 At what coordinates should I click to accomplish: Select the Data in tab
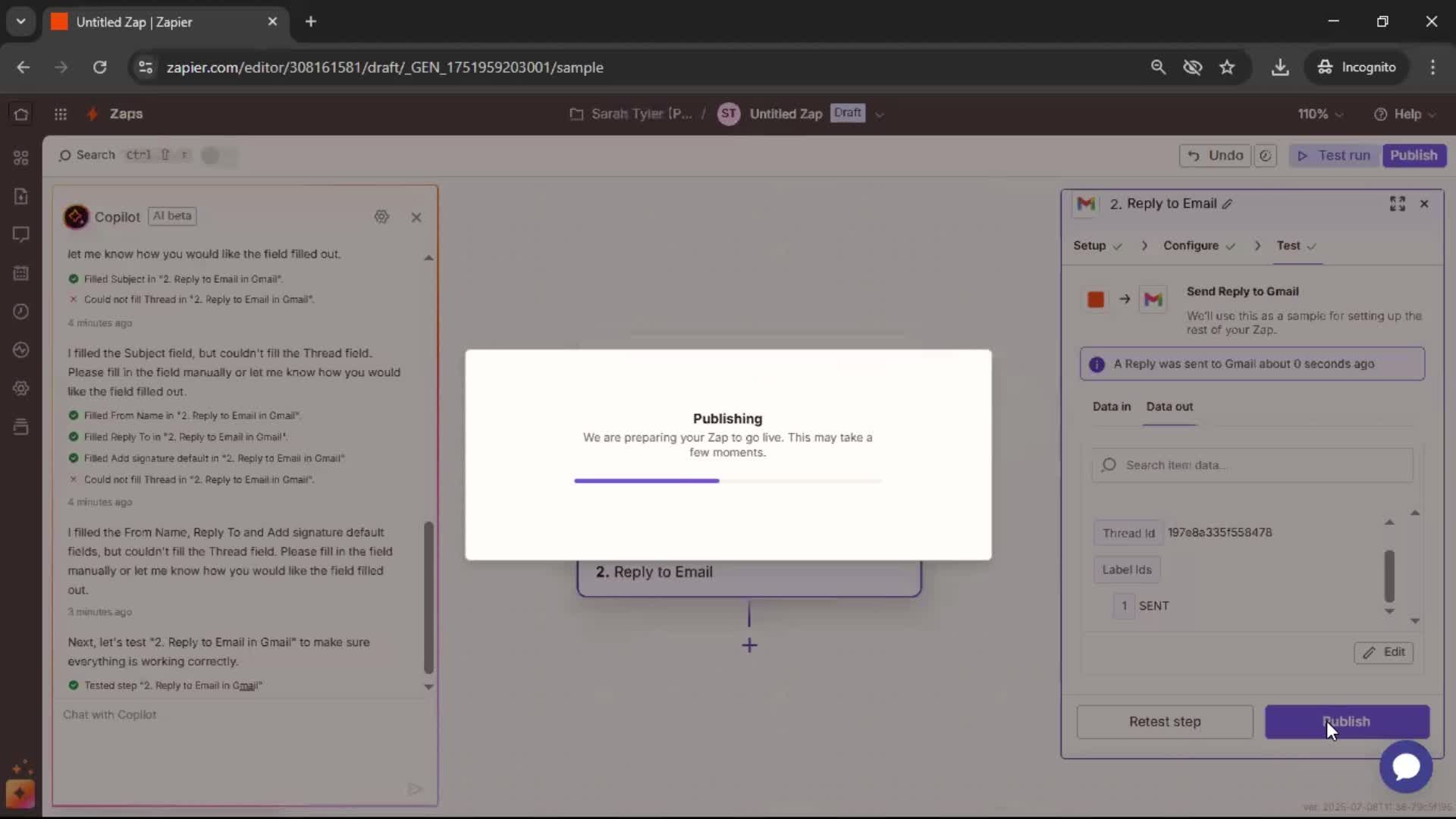pos(1111,406)
